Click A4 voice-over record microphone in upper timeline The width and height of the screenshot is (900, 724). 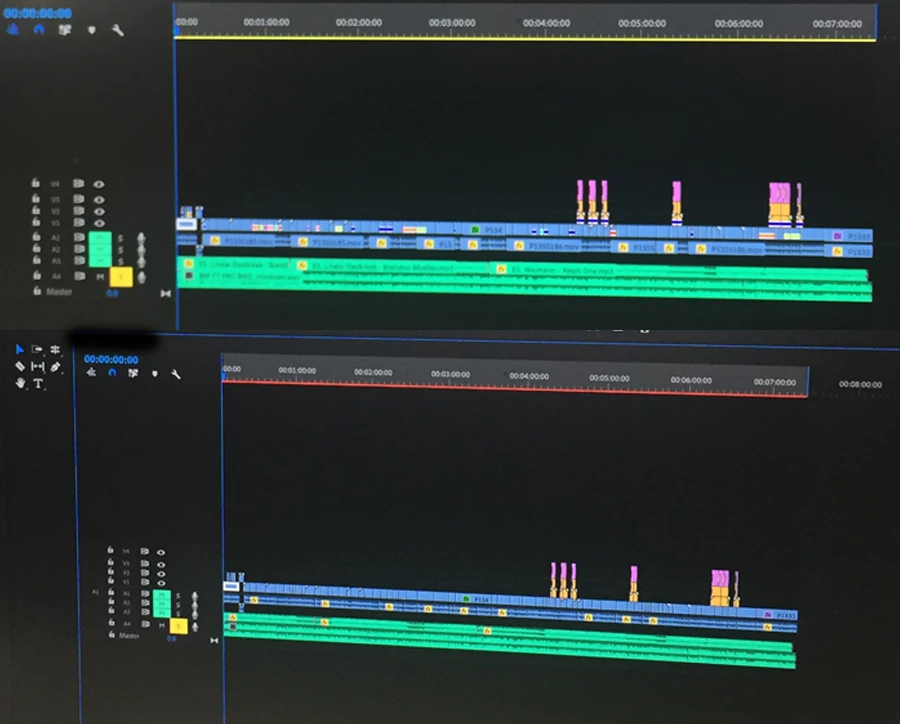point(141,277)
